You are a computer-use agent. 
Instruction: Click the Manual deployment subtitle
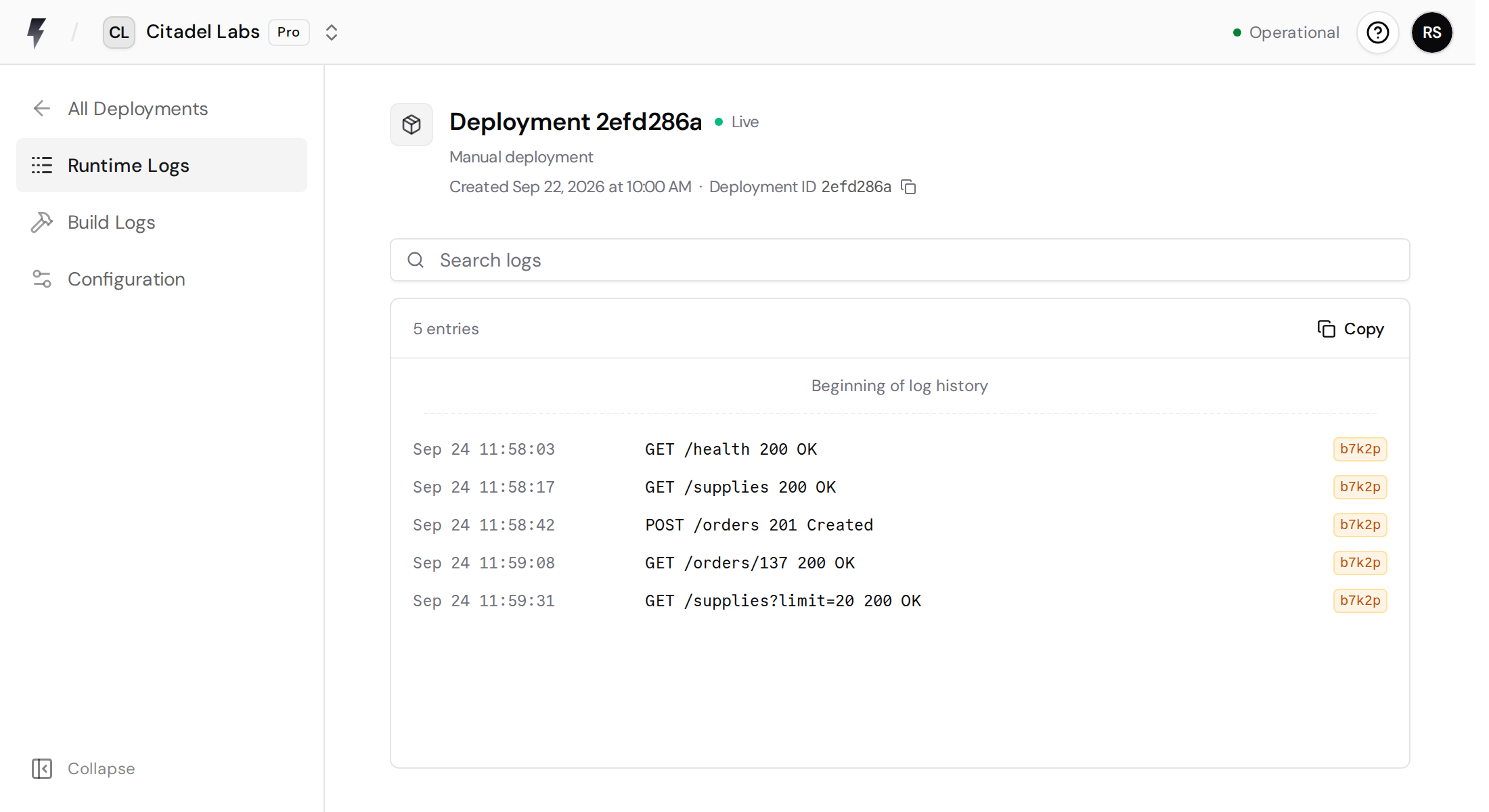point(521,157)
